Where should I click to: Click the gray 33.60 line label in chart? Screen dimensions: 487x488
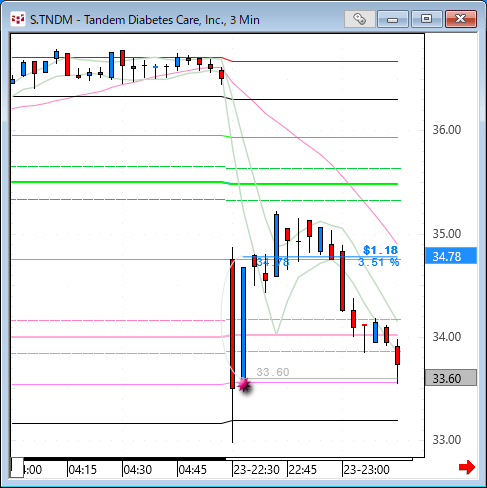pos(273,372)
